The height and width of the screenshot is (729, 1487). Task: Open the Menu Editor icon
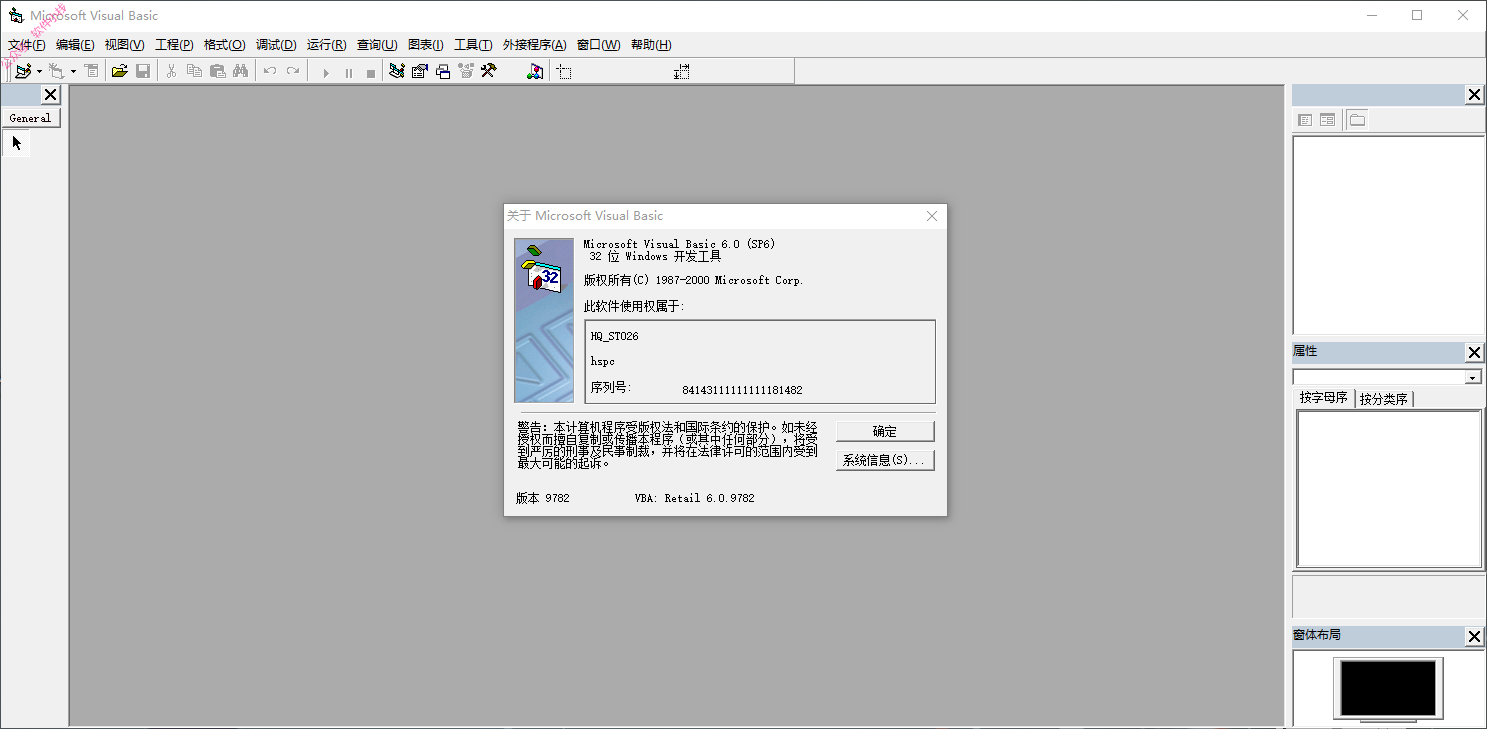[91, 71]
